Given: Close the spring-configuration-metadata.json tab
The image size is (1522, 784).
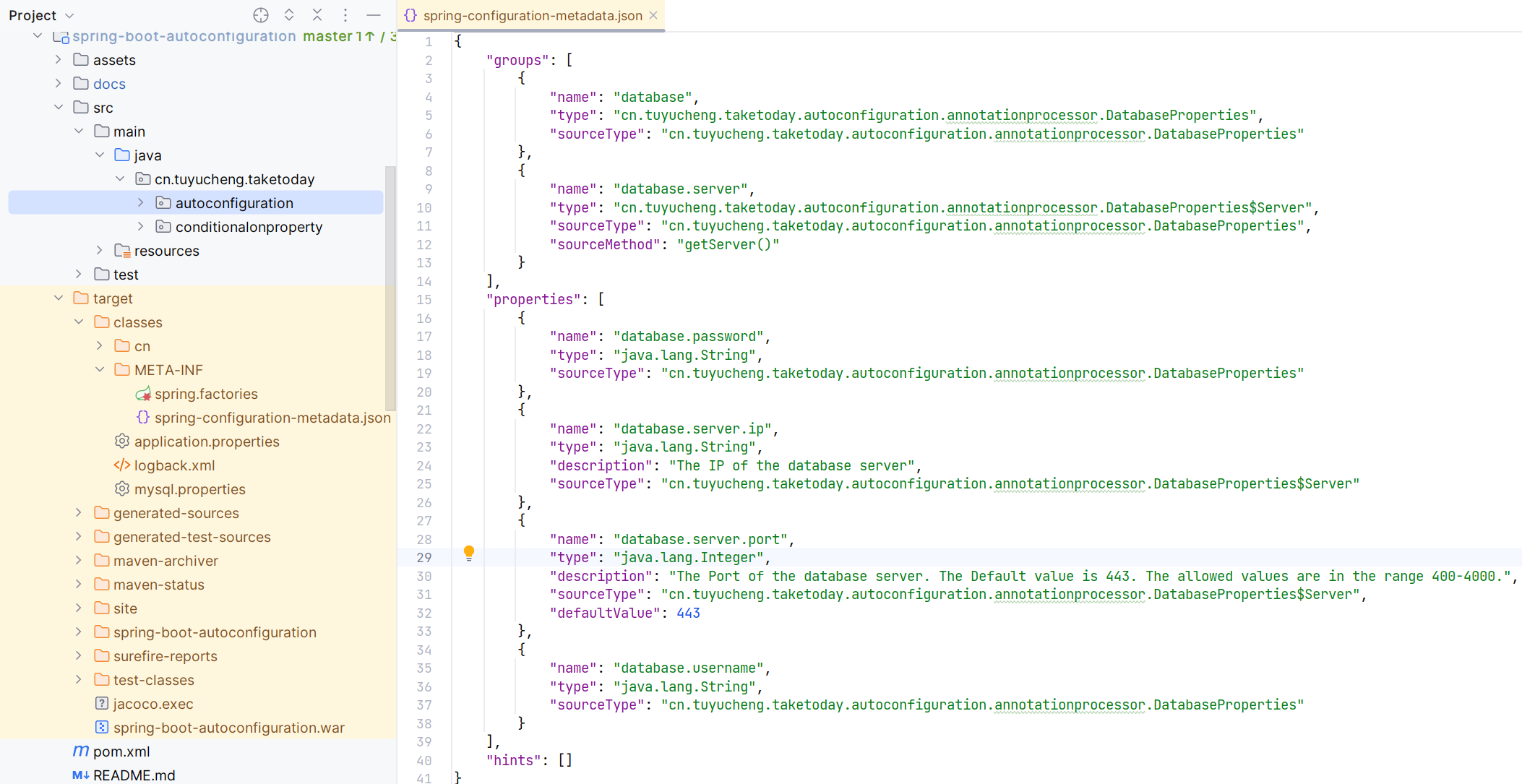Looking at the screenshot, I should 653,15.
